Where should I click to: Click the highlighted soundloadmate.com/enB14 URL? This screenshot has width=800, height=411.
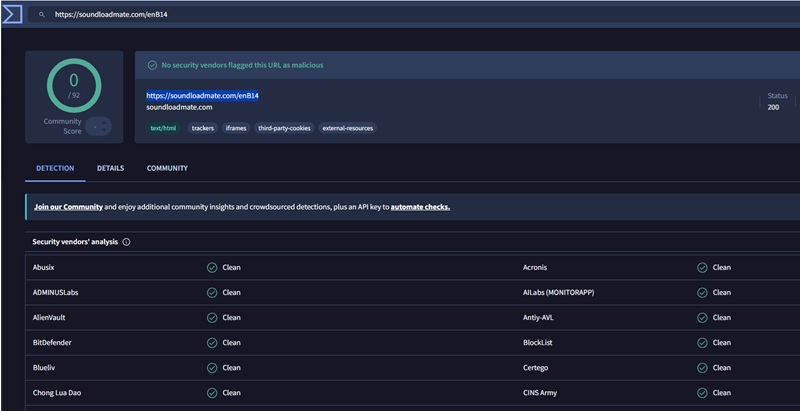(x=203, y=96)
